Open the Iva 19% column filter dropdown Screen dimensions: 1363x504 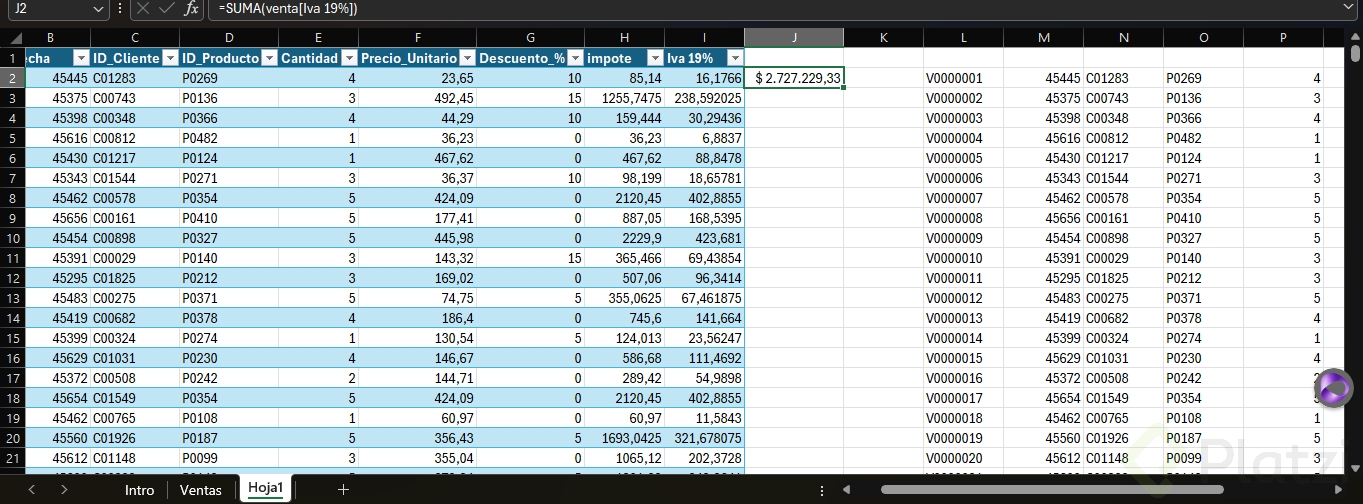click(x=734, y=58)
